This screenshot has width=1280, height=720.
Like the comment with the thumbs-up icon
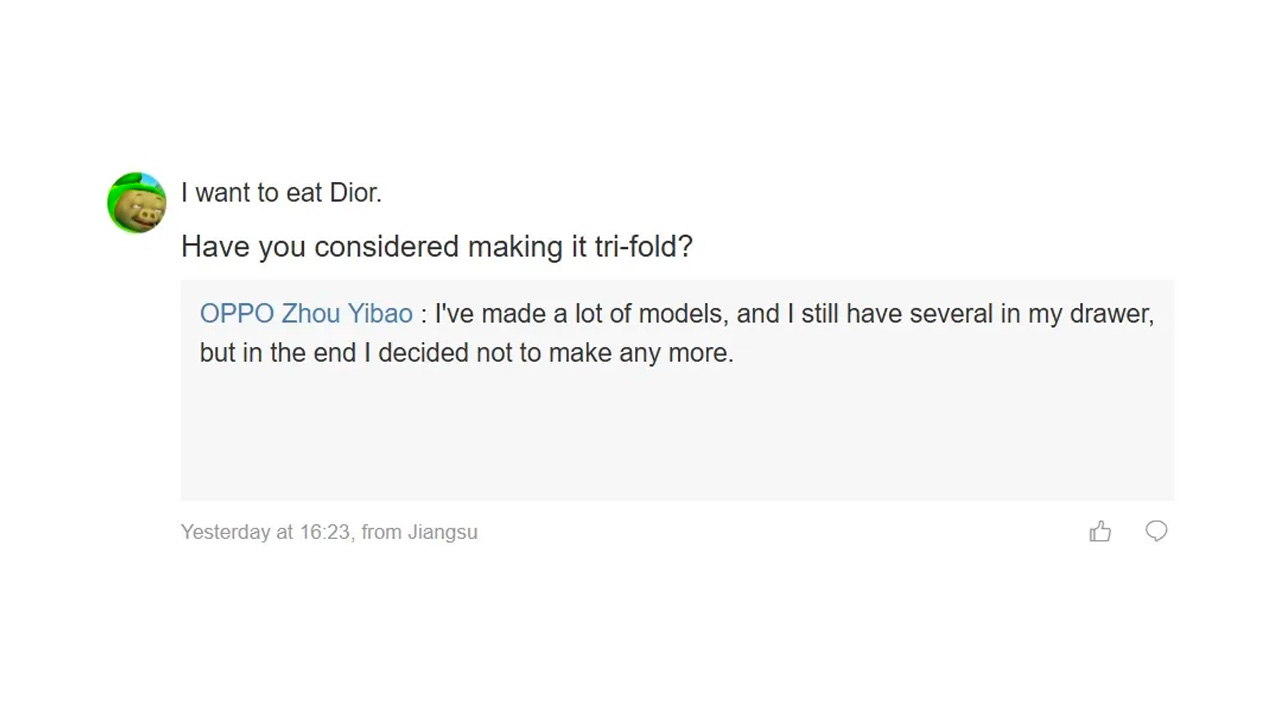(x=1100, y=532)
